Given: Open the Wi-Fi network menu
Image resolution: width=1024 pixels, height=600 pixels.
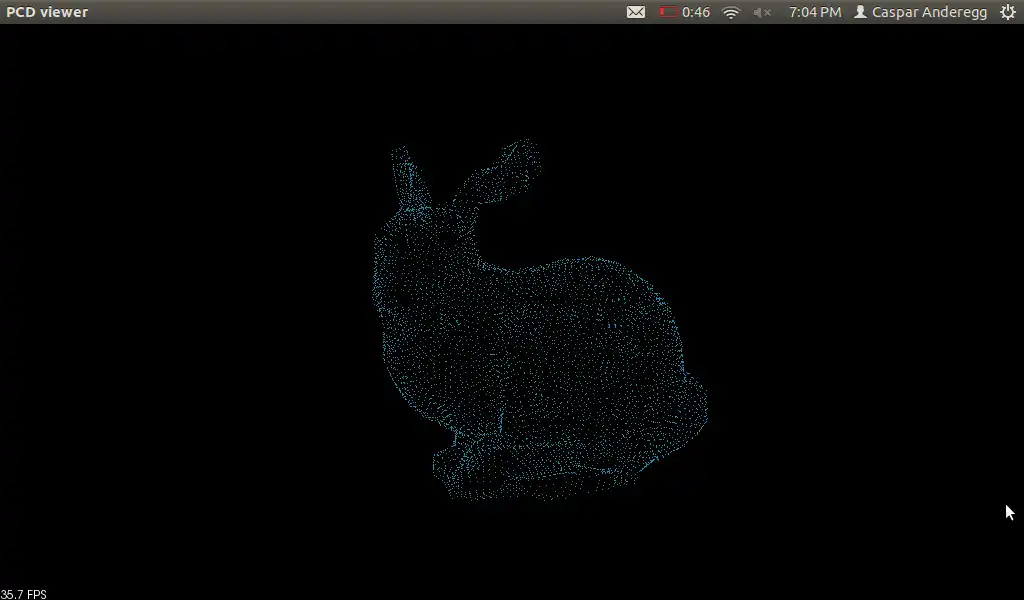Looking at the screenshot, I should pyautogui.click(x=731, y=12).
